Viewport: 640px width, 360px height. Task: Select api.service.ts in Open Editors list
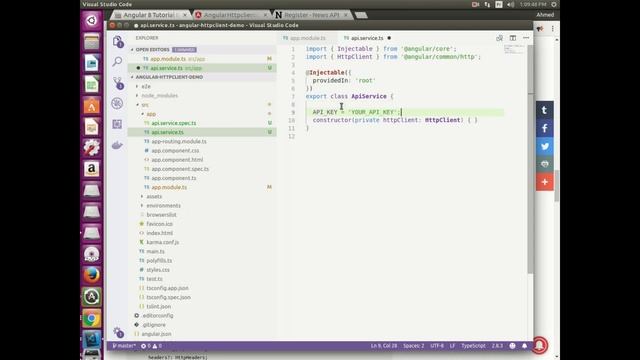tap(202, 68)
